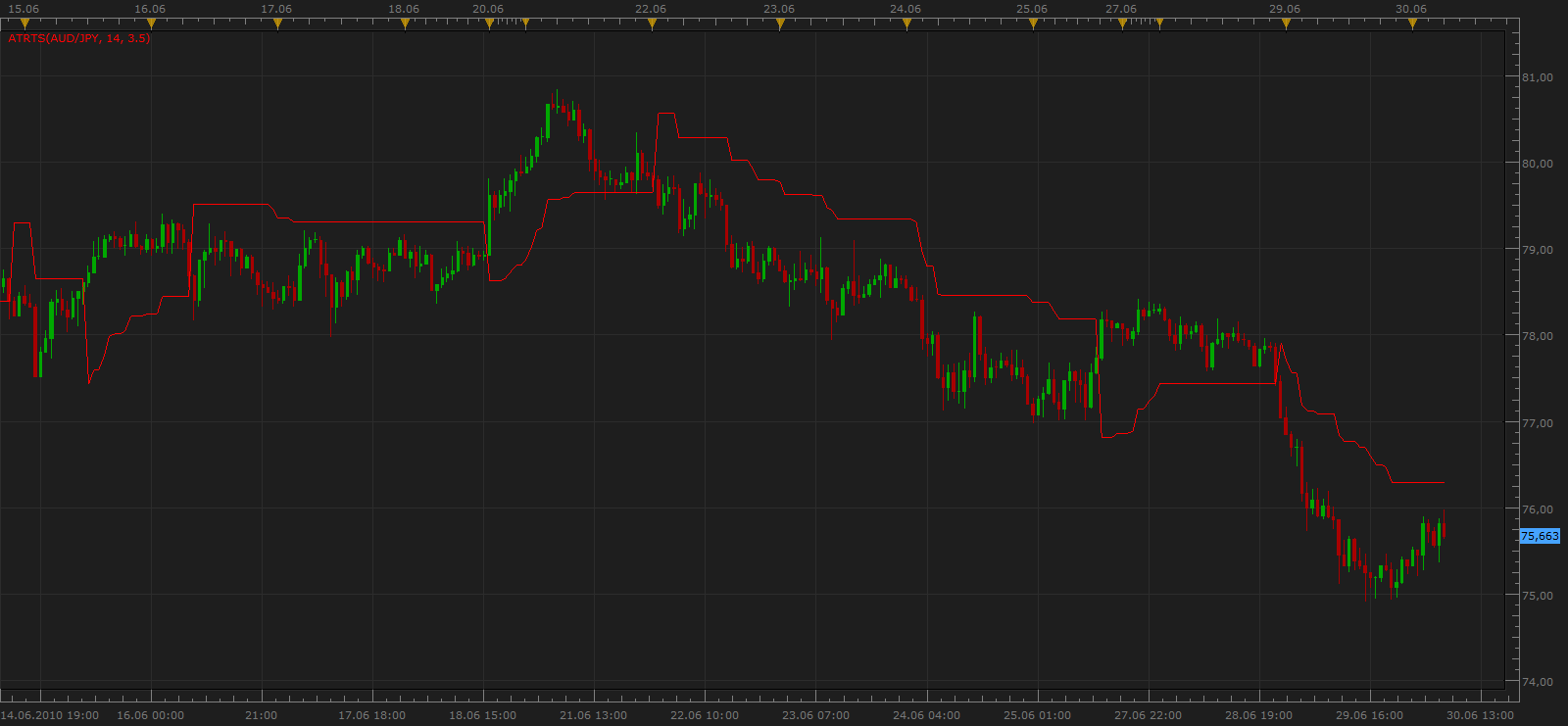1568x726 pixels.
Task: Click the day marker triangle under 23.06
Action: [x=781, y=24]
